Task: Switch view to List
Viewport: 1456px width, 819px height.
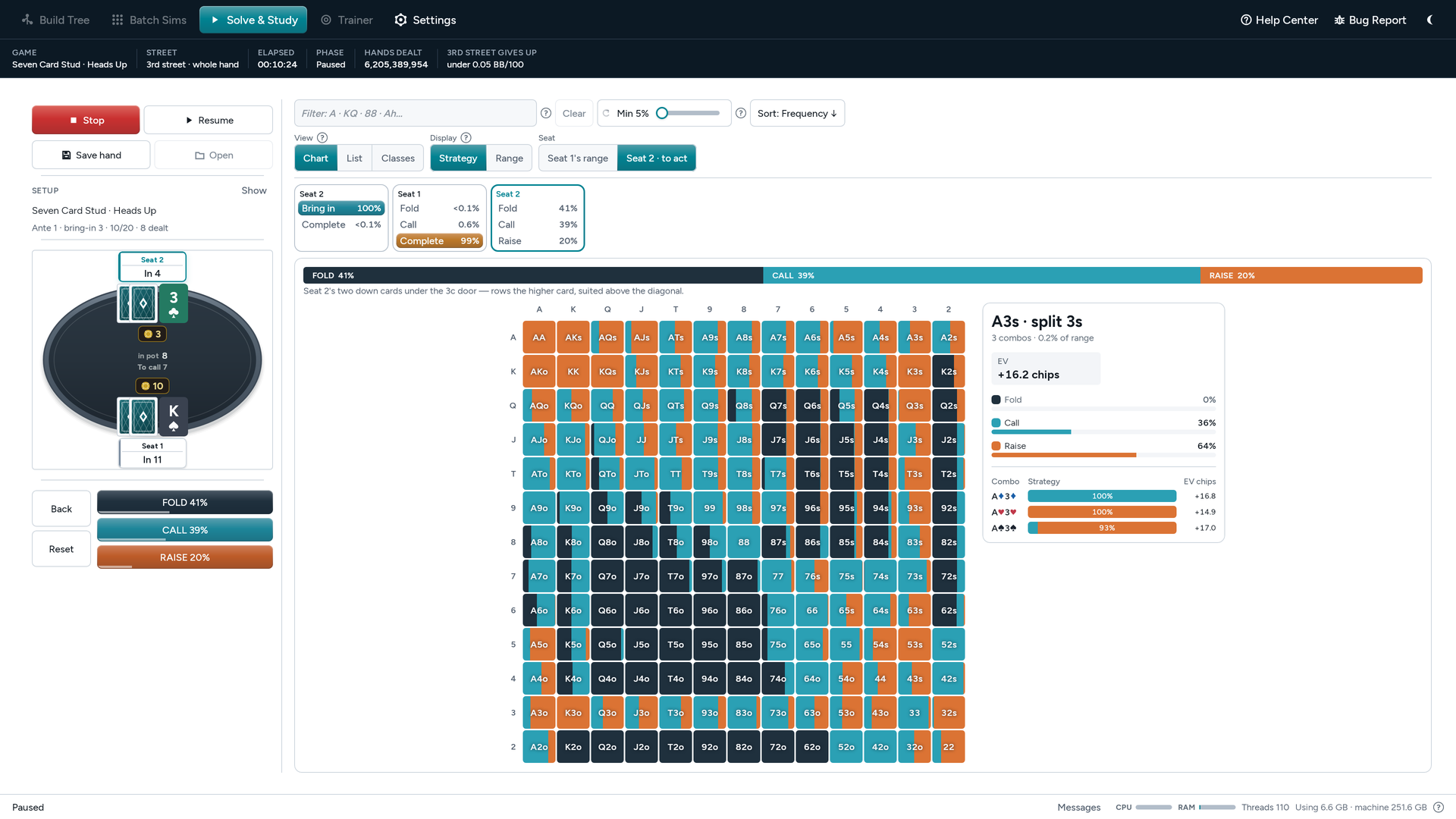Action: 354,158
